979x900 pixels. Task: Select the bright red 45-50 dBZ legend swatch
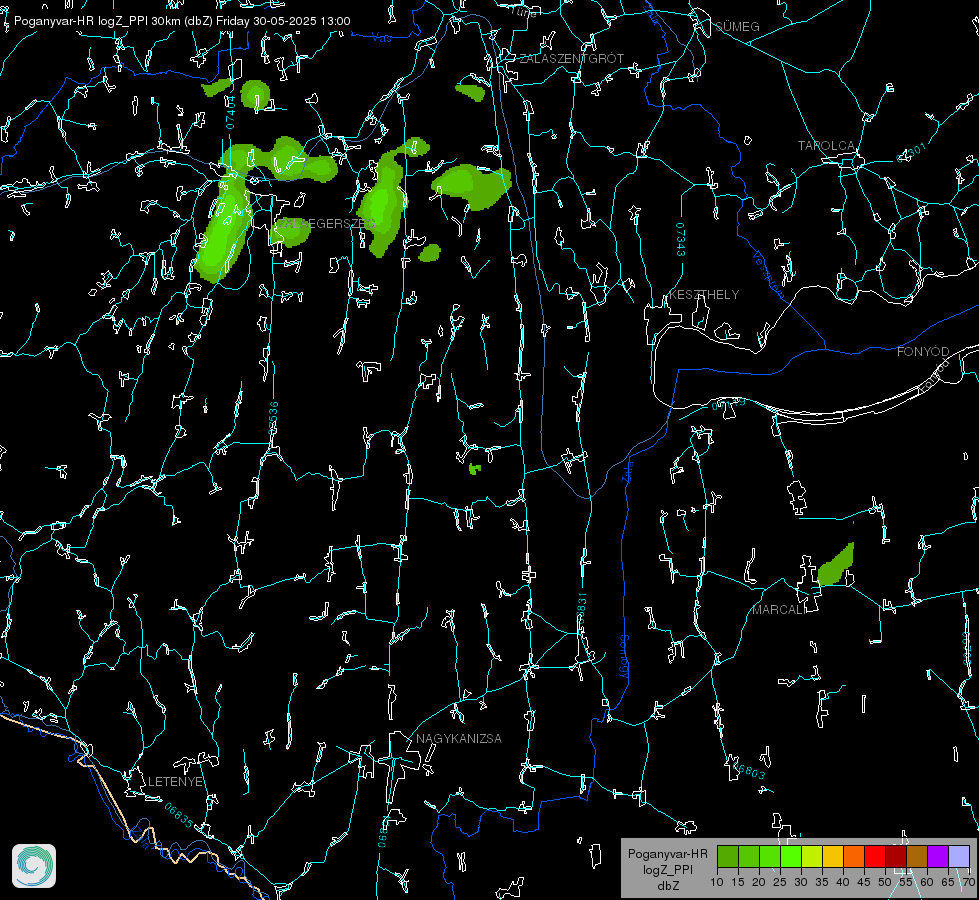(x=875, y=856)
